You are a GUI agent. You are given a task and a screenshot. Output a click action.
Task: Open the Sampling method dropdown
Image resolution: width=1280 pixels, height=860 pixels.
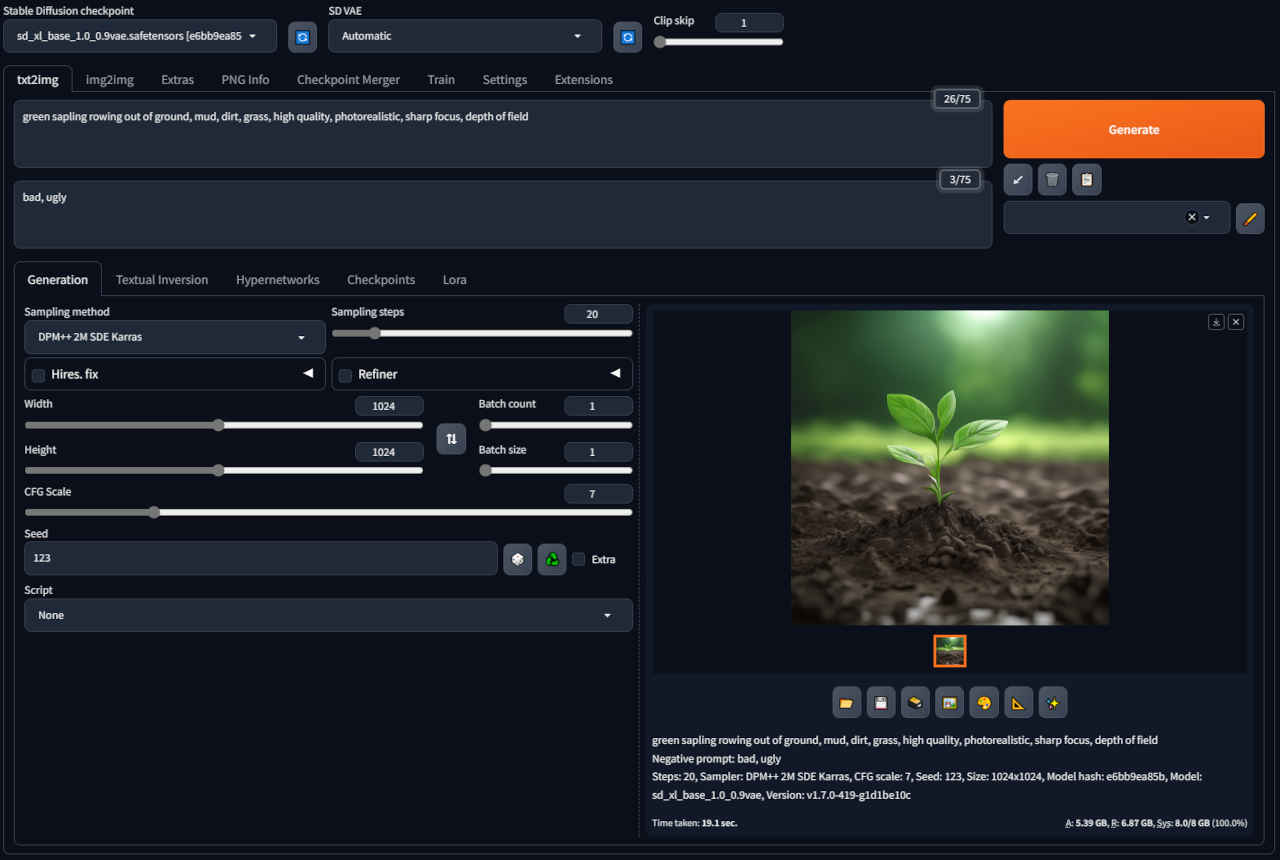click(x=174, y=338)
